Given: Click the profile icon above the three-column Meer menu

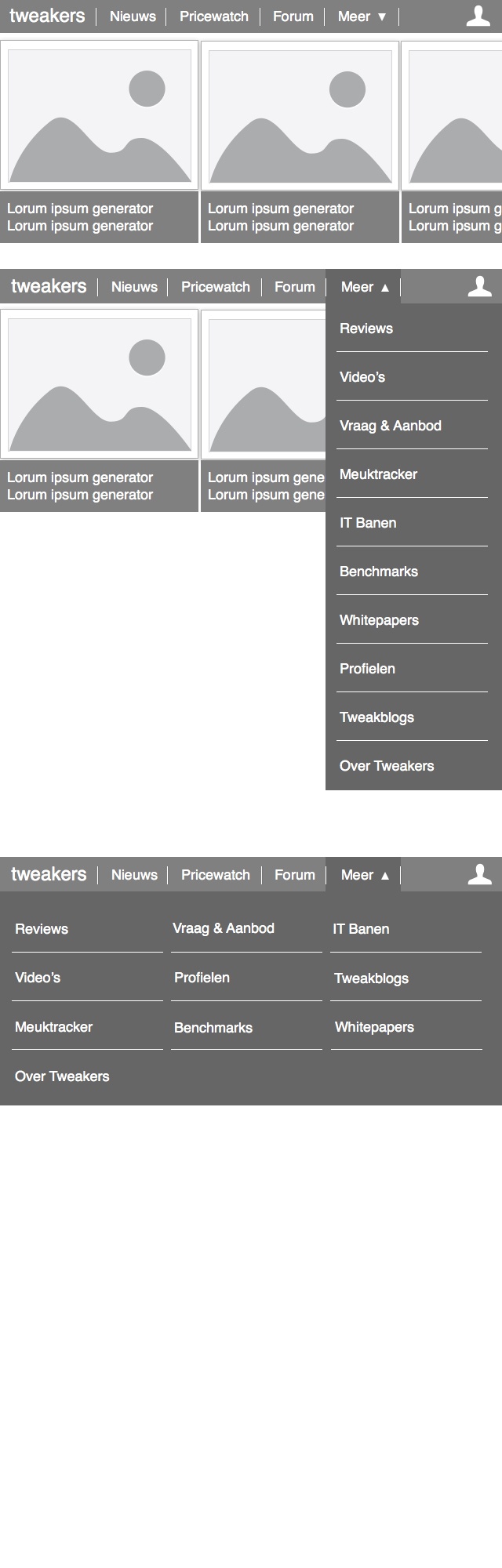Looking at the screenshot, I should [x=479, y=875].
